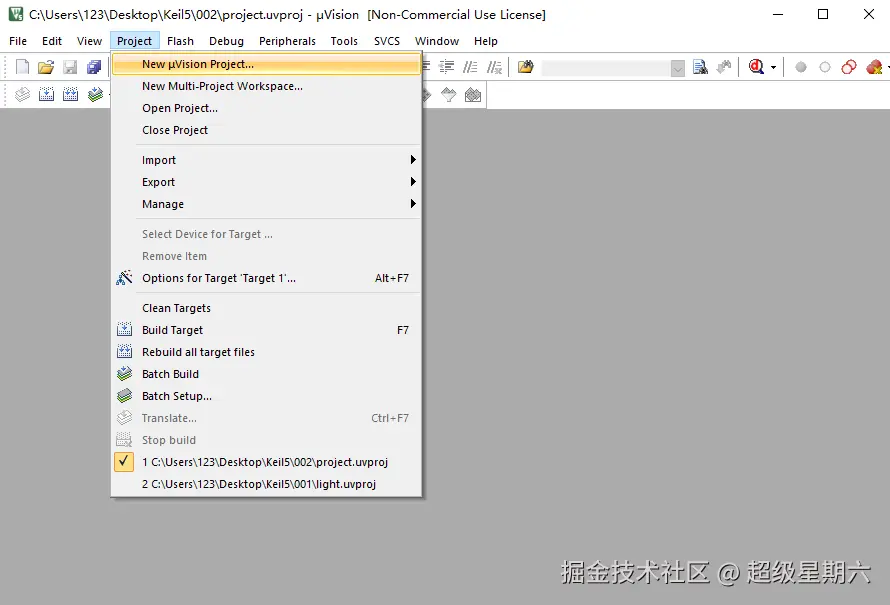
Task: Click the Kill All Breakpoints icon
Action: (874, 67)
